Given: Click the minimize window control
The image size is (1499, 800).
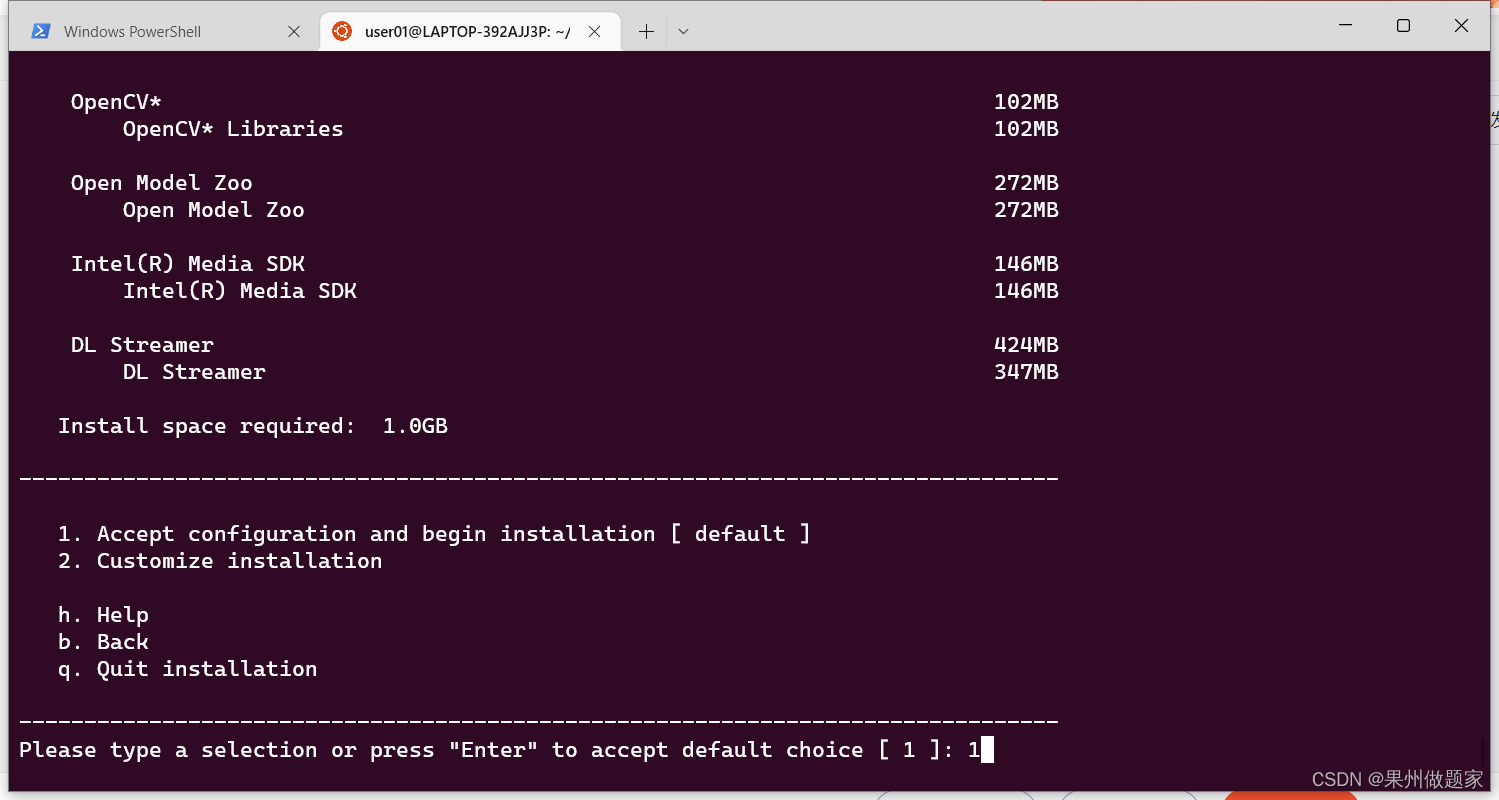Looking at the screenshot, I should tap(1345, 25).
